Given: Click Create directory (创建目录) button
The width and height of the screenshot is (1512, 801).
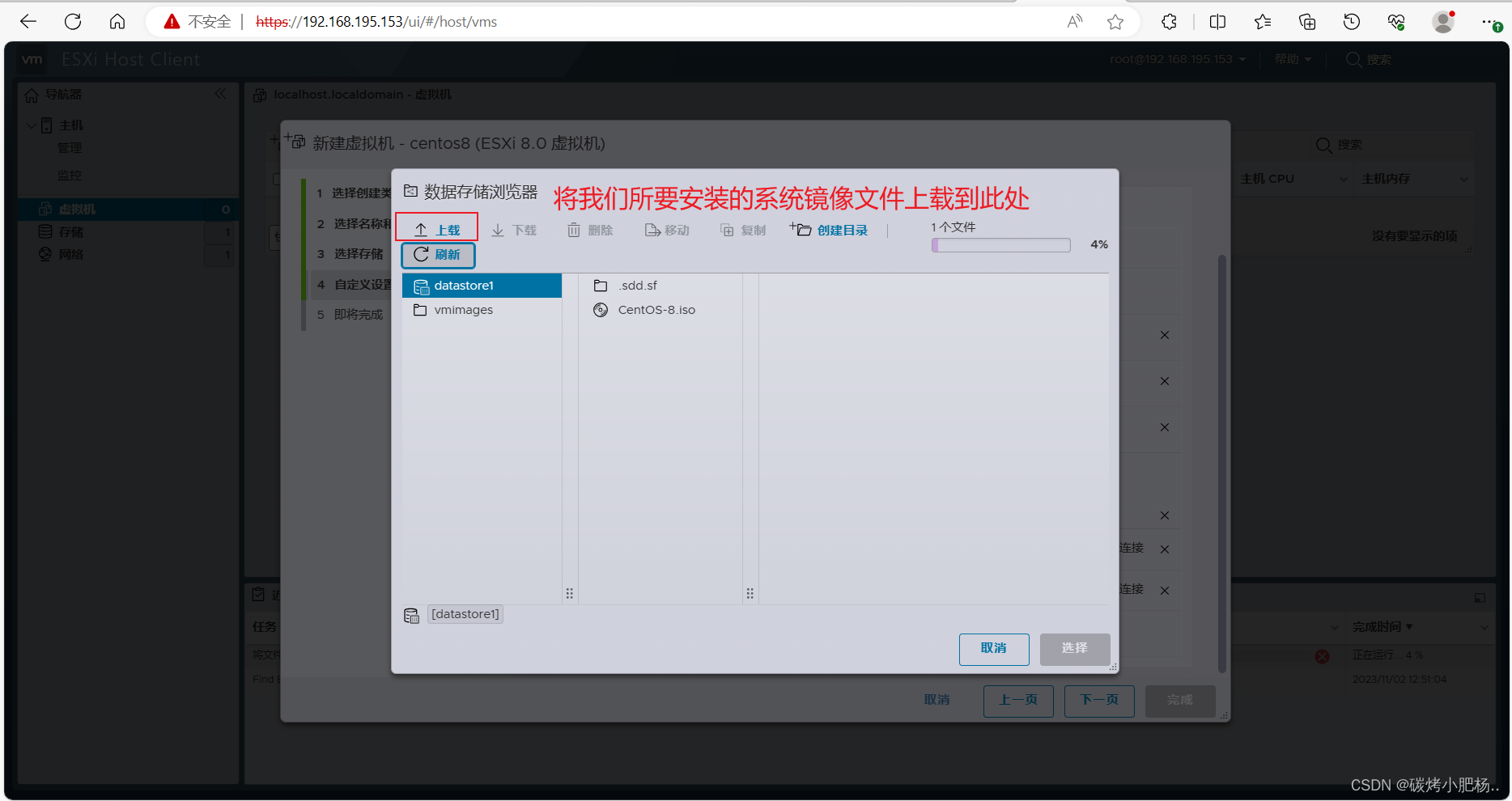Looking at the screenshot, I should click(829, 230).
